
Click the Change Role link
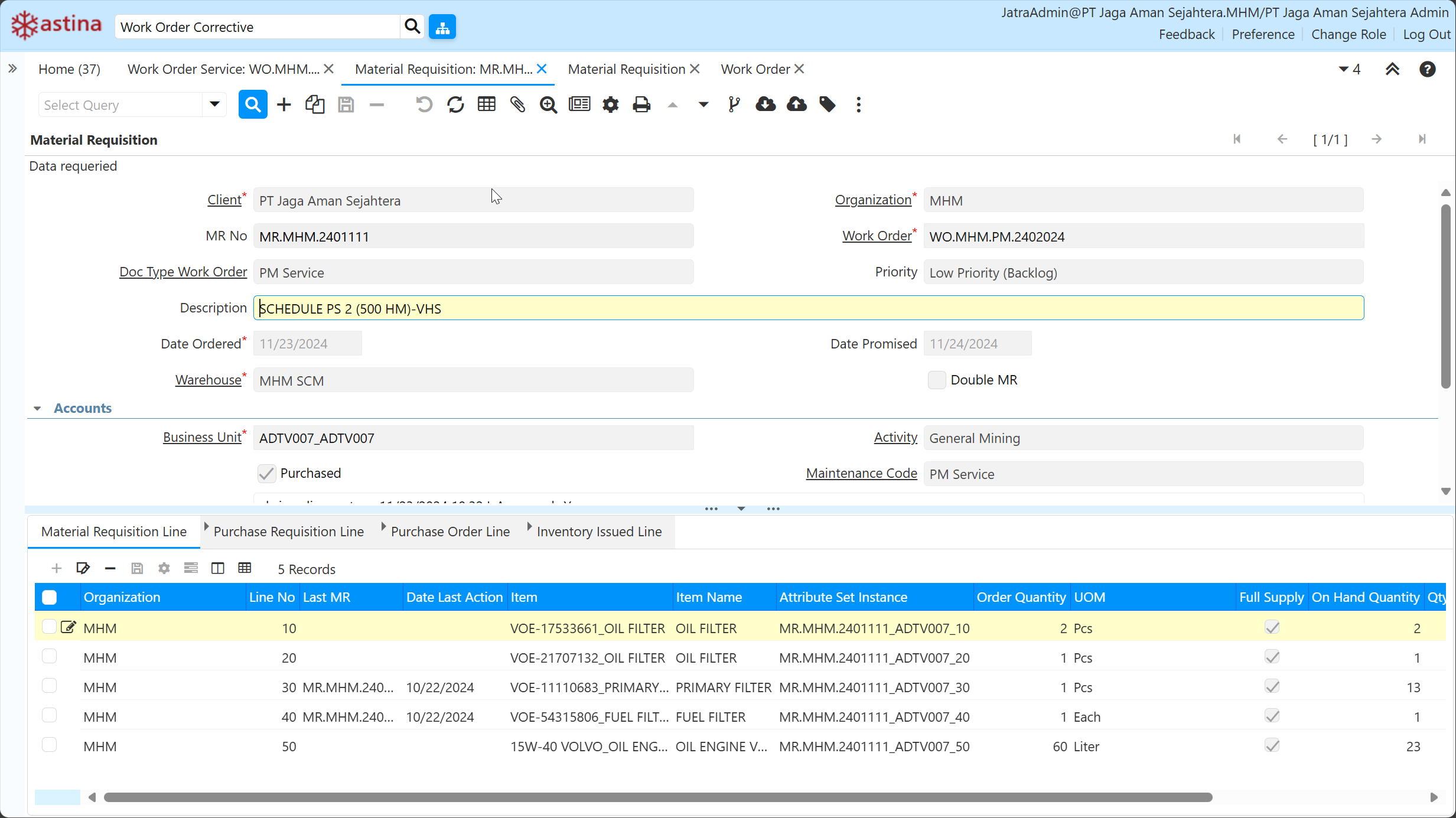coord(1348,34)
